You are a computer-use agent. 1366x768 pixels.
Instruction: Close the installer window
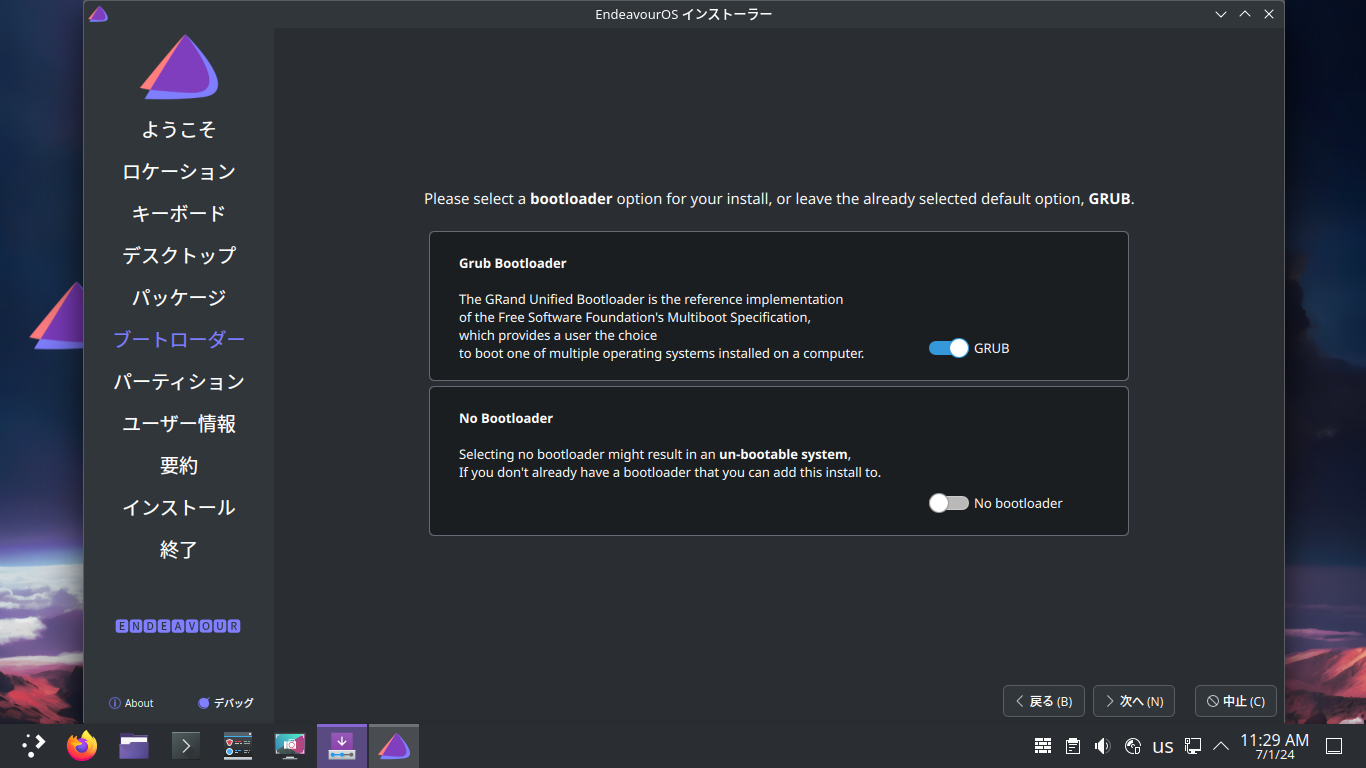coord(1269,14)
